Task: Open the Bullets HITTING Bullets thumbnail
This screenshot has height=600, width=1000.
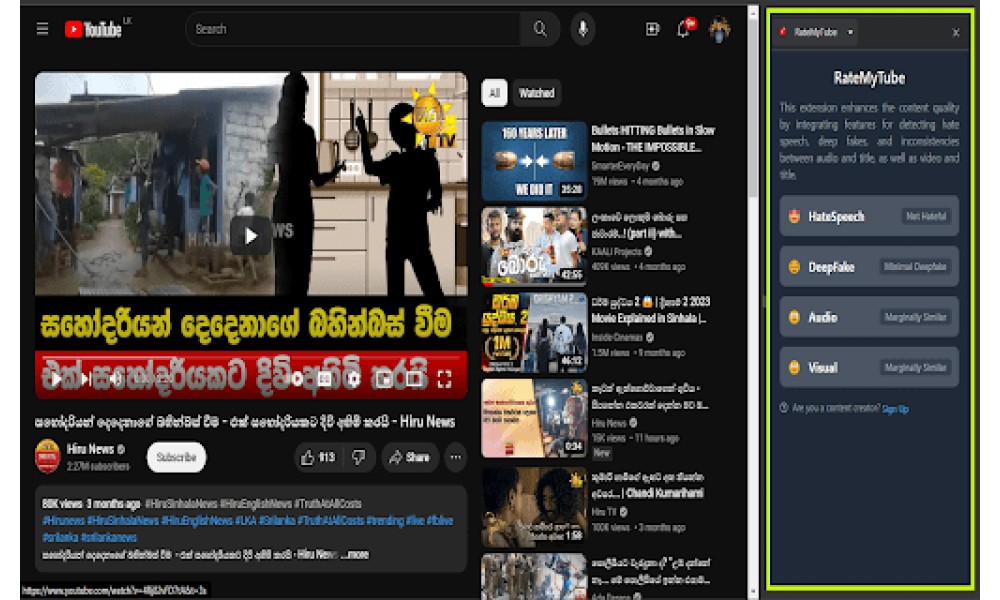Action: (x=534, y=161)
